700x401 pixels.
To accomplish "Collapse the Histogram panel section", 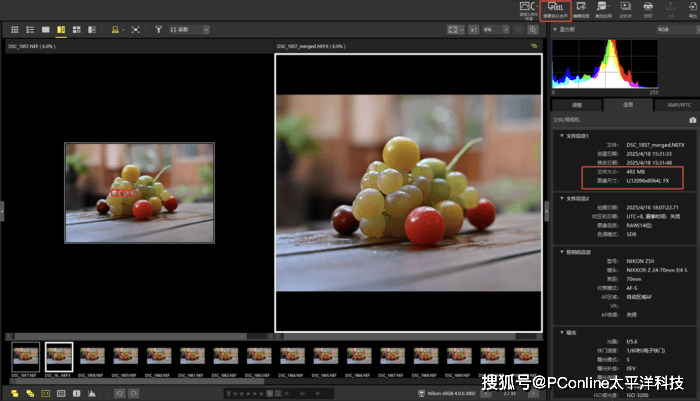I will [556, 30].
